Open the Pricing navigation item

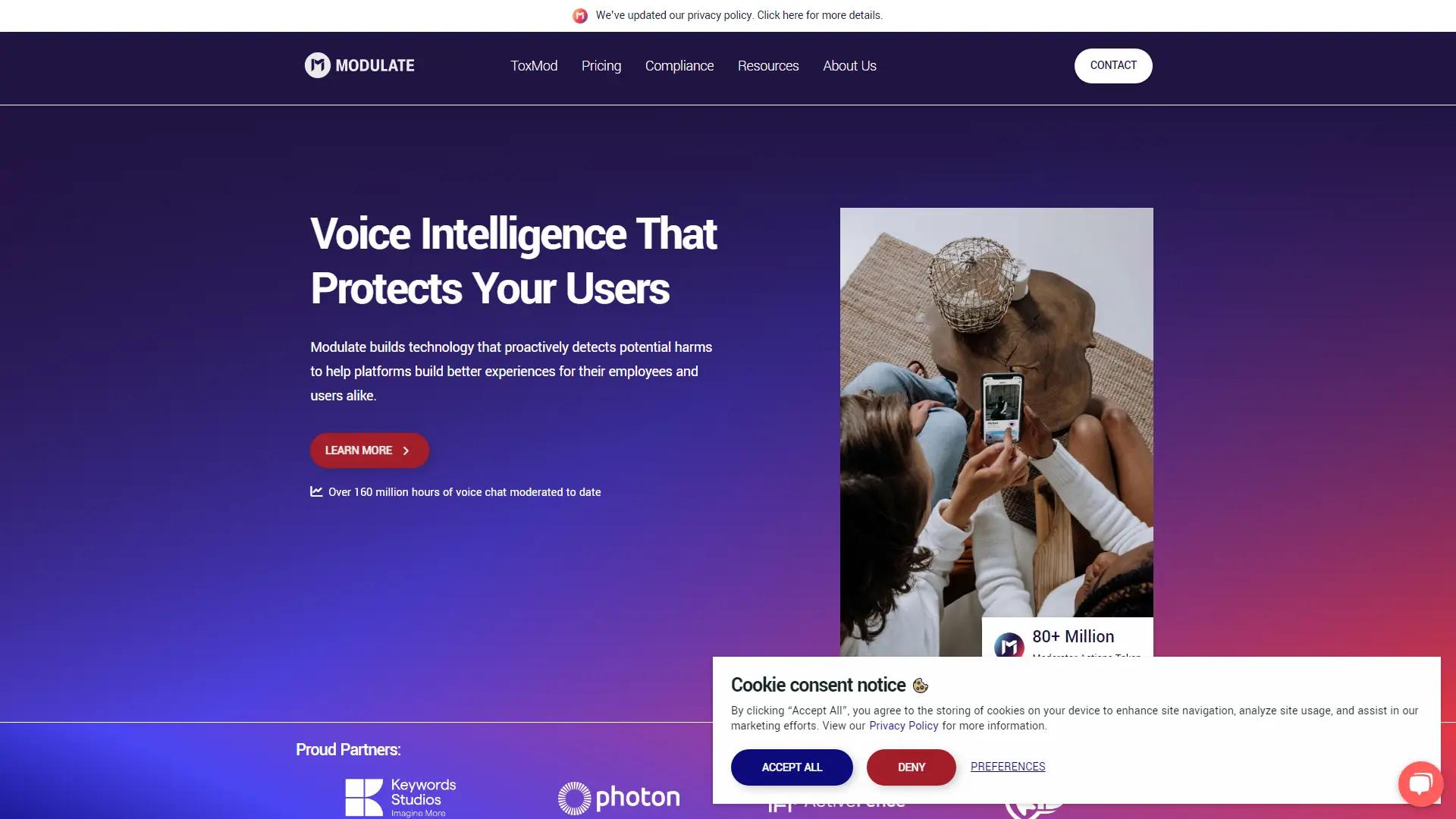(x=601, y=66)
